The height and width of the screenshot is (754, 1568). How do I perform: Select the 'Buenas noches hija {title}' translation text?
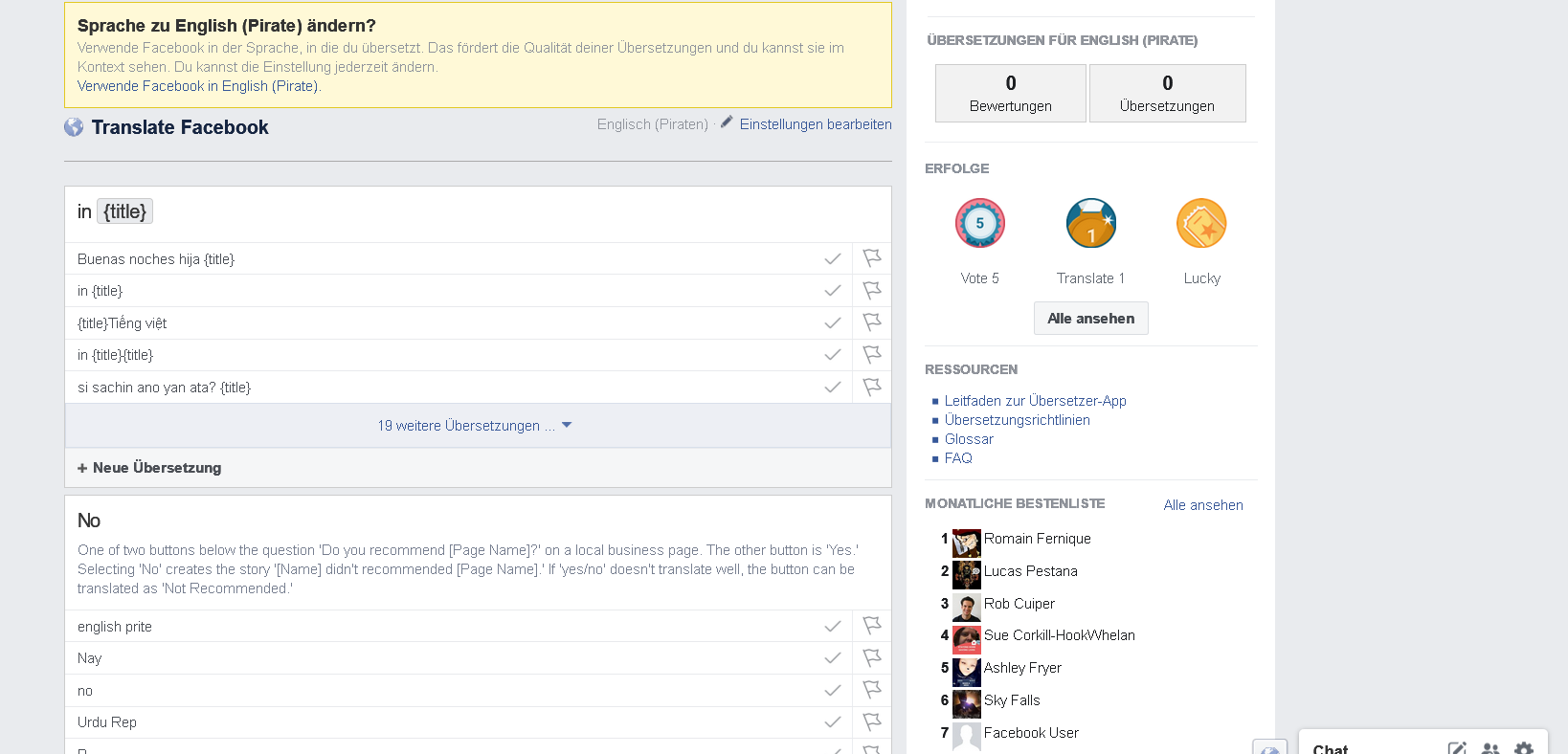pos(156,259)
